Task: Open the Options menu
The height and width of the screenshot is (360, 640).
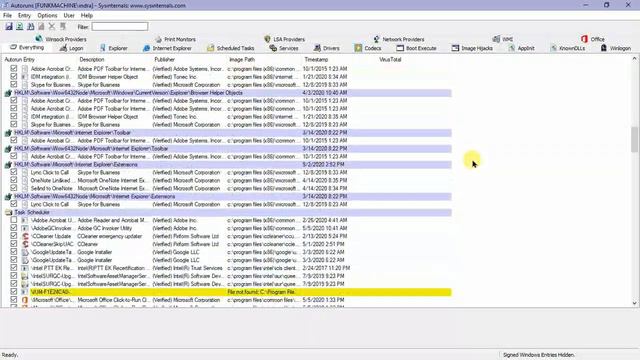Action: (47, 16)
